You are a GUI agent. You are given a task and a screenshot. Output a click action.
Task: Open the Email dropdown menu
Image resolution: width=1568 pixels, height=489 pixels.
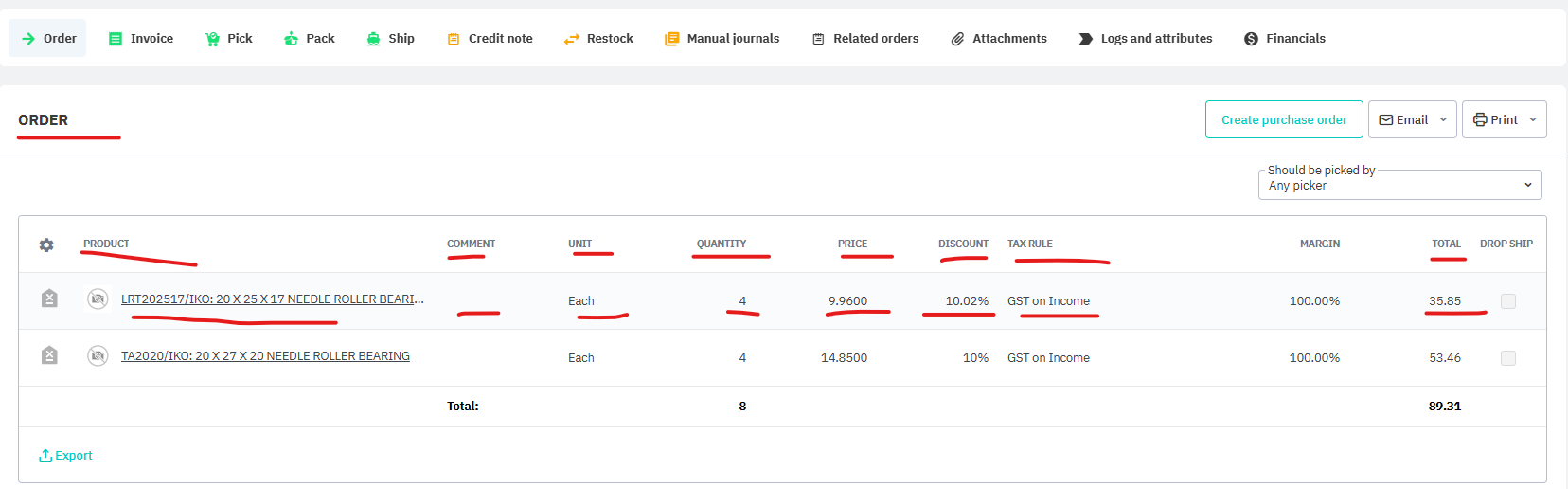[1412, 119]
